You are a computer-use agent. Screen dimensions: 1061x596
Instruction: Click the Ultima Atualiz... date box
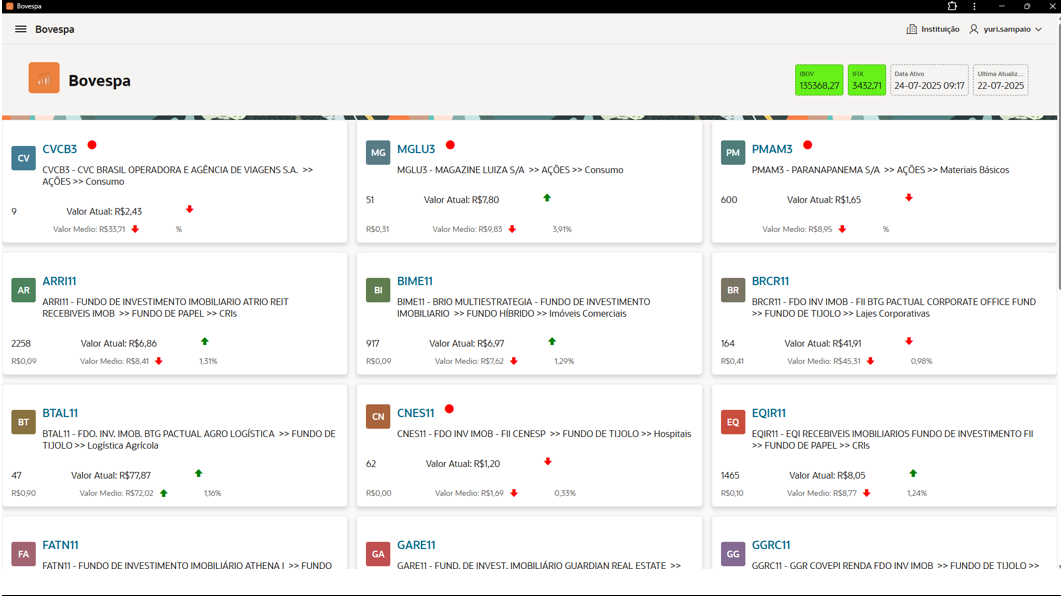pyautogui.click(x=1001, y=80)
